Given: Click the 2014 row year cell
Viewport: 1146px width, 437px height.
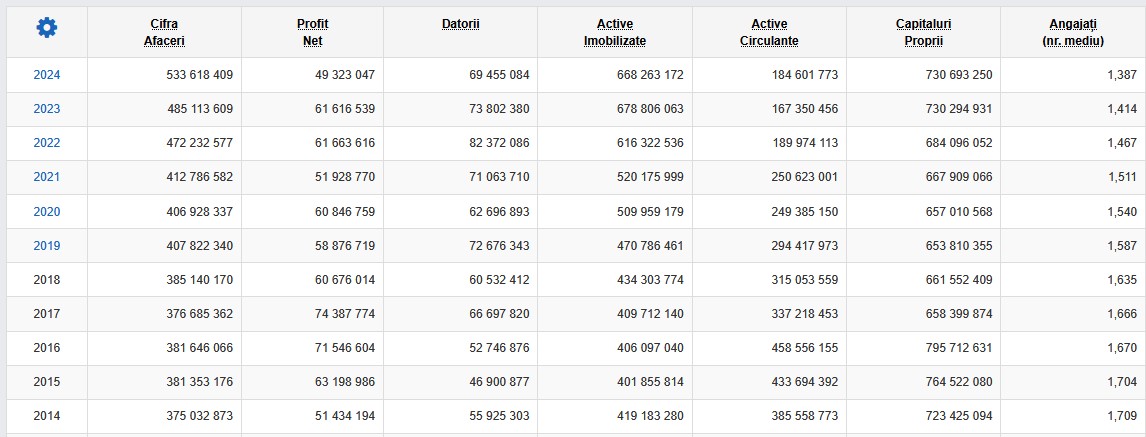Looking at the screenshot, I should point(47,416).
